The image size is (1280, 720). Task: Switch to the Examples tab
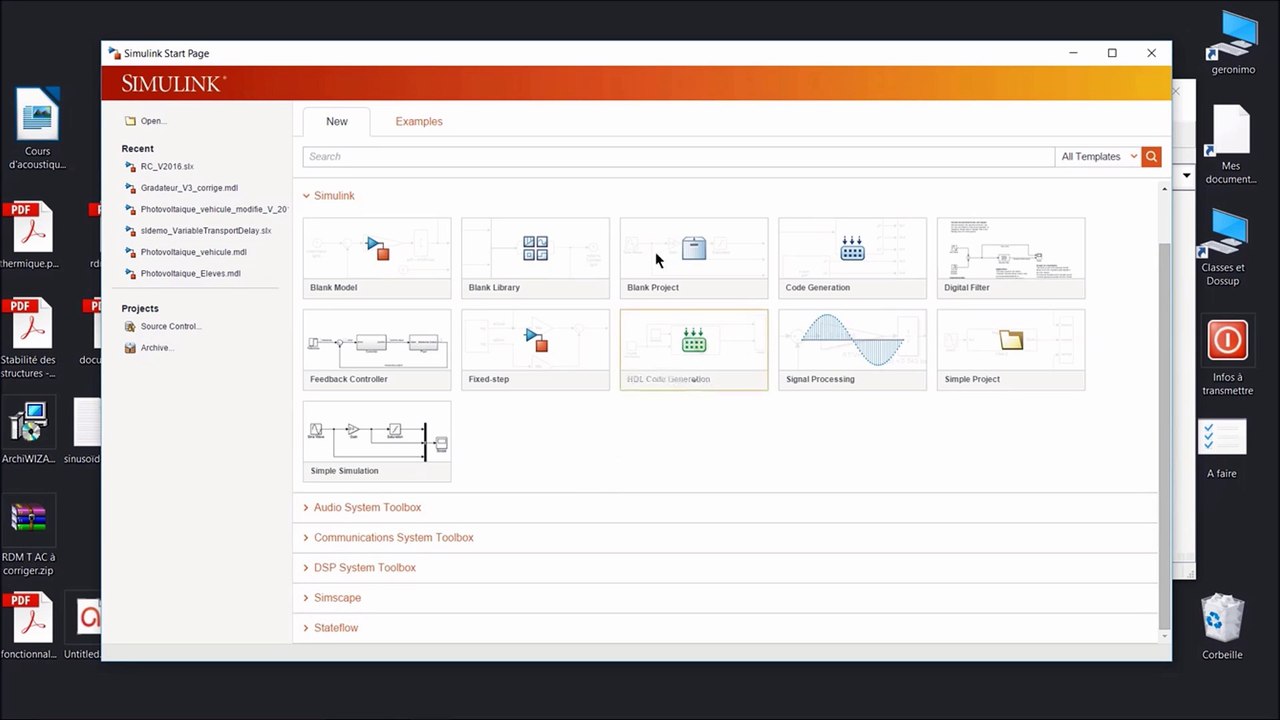click(418, 122)
